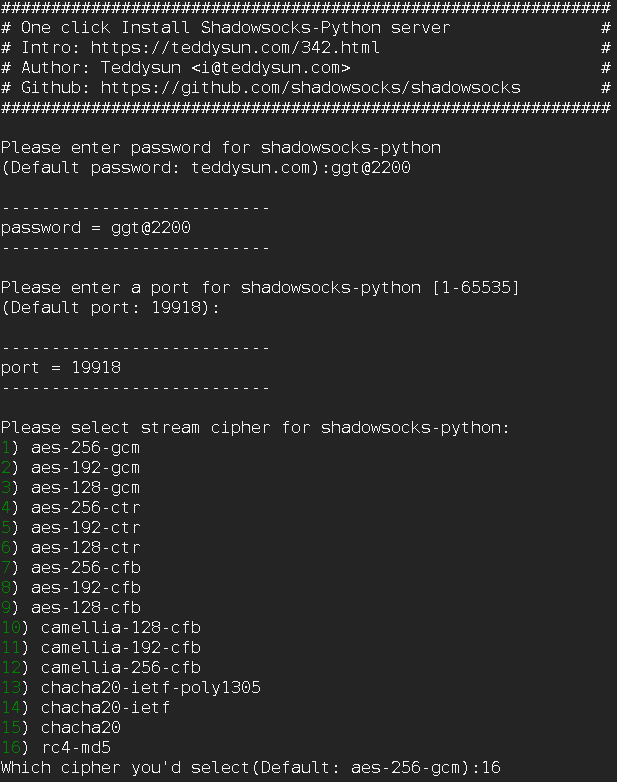Viewport: 617px width, 782px height.
Task: Click the 'Please select stream cipher' line
Action: pos(255,427)
